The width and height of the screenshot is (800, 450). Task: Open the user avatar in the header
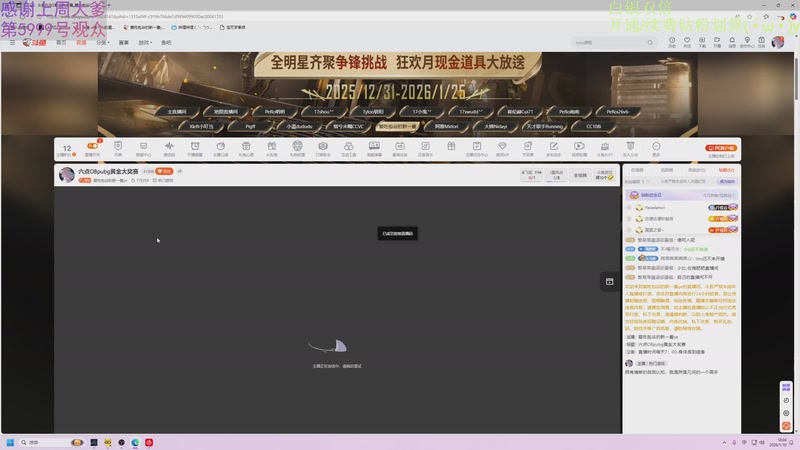point(778,42)
